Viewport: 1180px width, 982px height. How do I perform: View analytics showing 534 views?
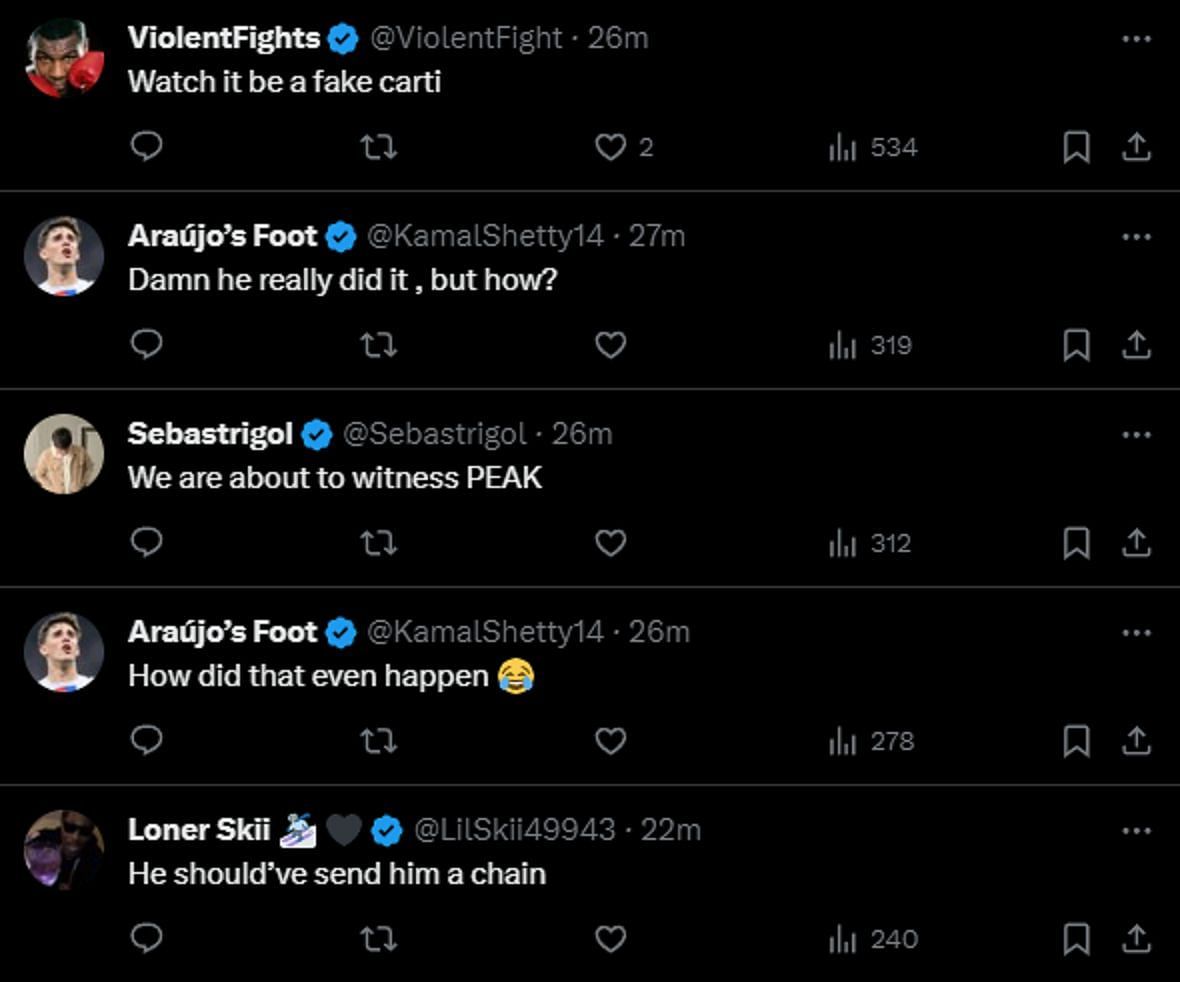click(872, 147)
